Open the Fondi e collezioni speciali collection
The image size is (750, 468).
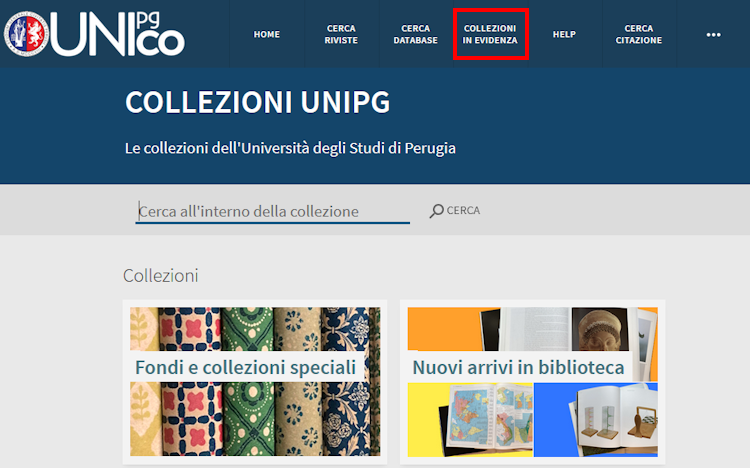(x=255, y=381)
